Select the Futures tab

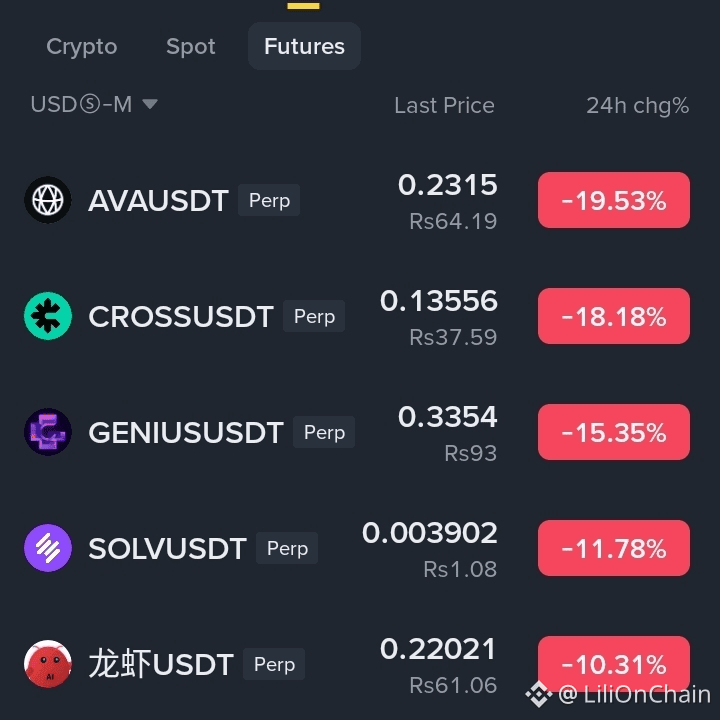[304, 46]
